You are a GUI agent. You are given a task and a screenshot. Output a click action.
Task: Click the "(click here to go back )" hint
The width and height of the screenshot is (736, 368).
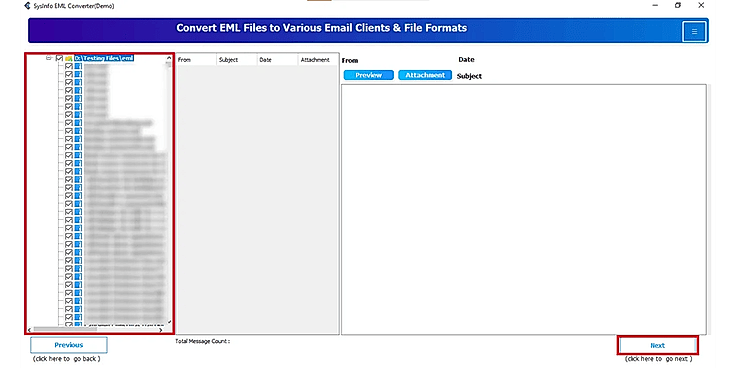point(66,359)
